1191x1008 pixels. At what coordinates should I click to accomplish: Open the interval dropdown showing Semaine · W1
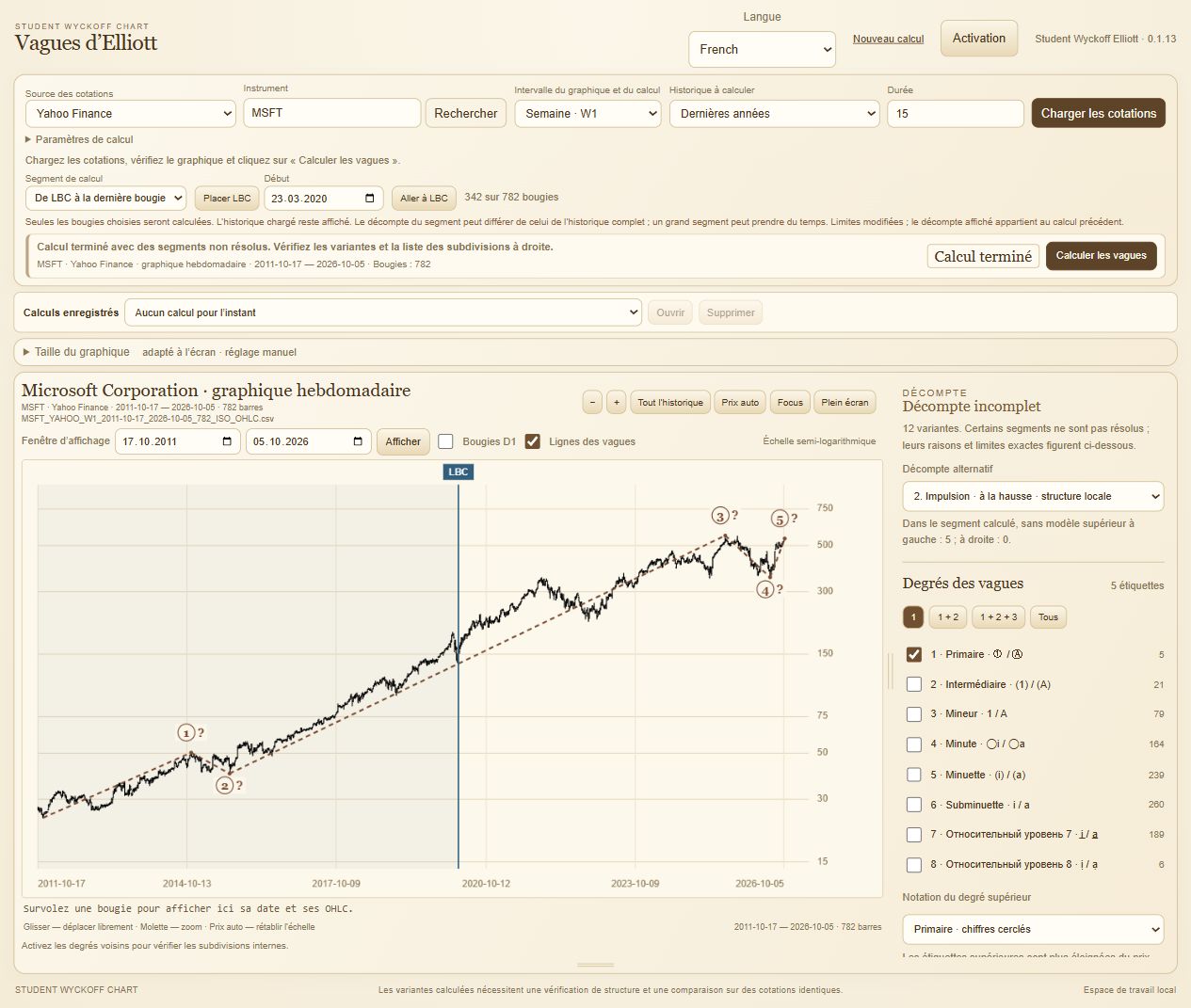(587, 114)
